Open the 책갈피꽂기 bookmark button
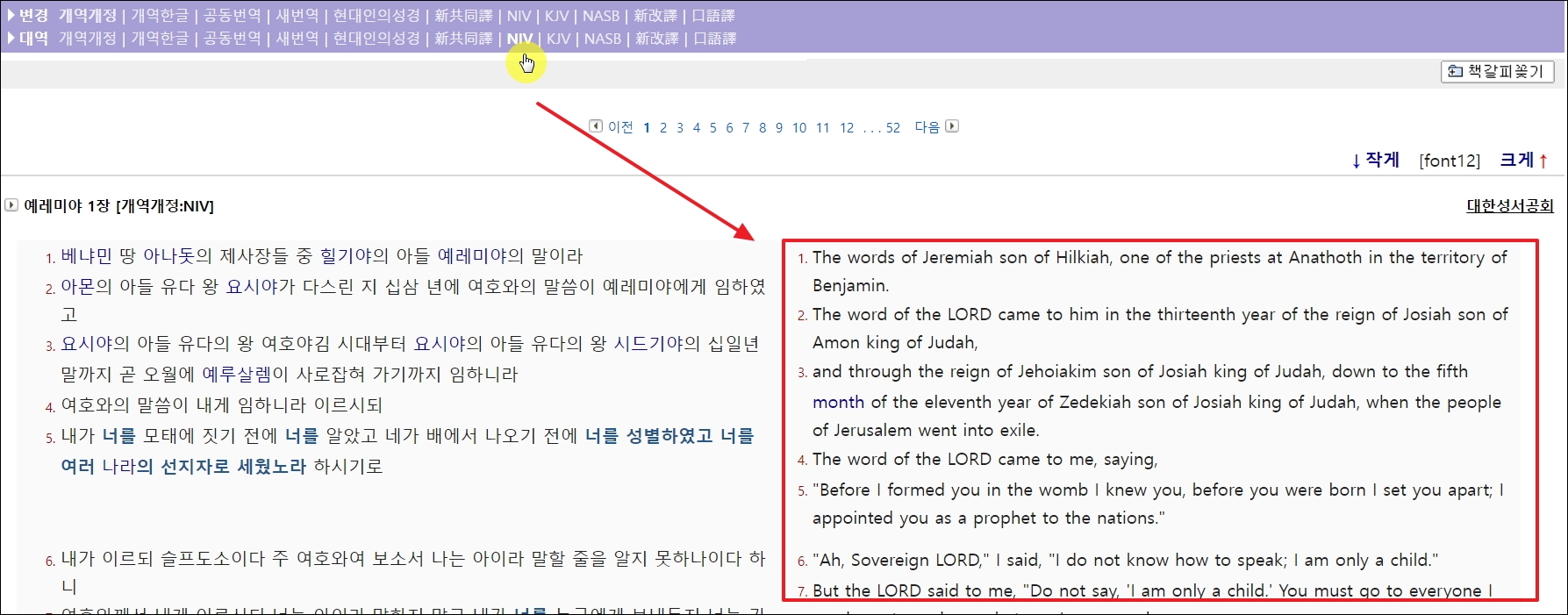Image resolution: width=1568 pixels, height=615 pixels. pyautogui.click(x=1497, y=72)
